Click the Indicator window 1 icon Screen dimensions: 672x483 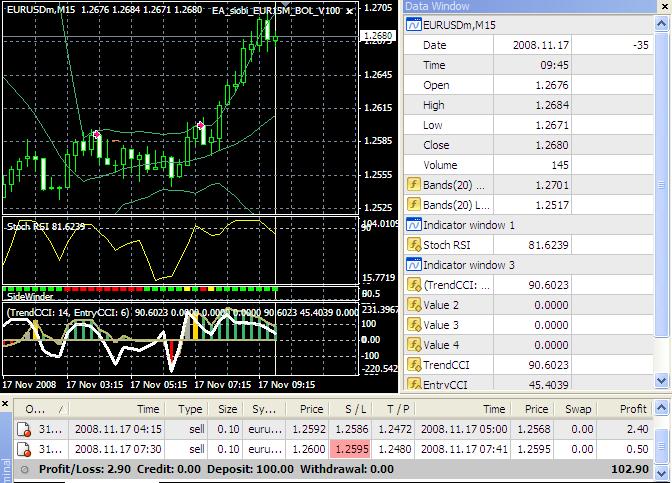pos(414,225)
